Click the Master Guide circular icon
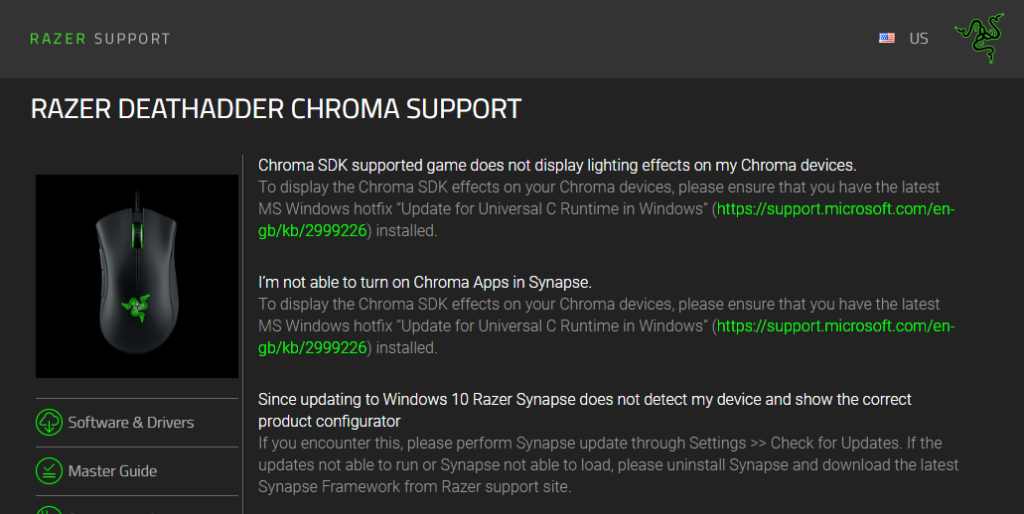Viewport: 1024px width, 514px height. (49, 471)
